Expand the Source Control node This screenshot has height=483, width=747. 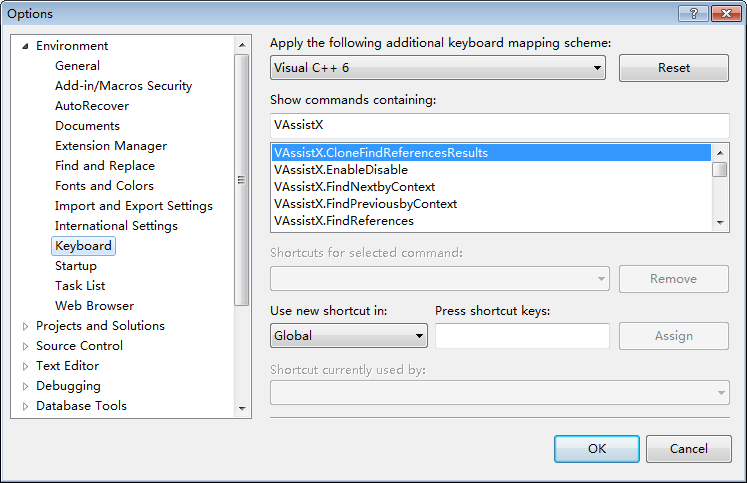point(26,346)
